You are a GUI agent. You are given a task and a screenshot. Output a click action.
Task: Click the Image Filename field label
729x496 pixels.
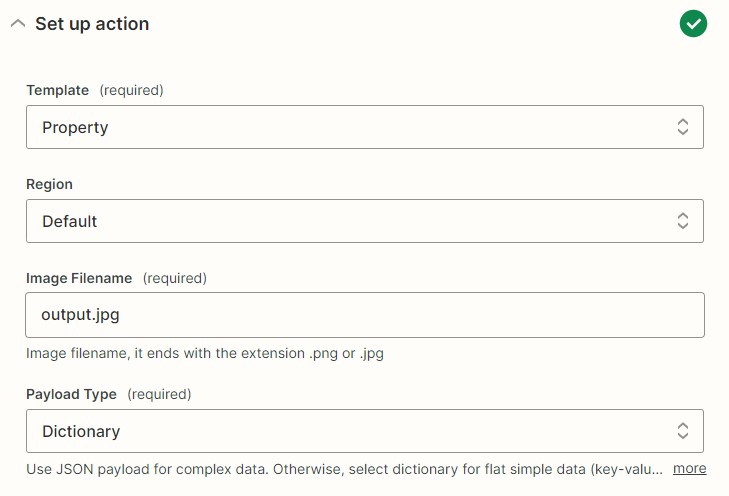(79, 278)
